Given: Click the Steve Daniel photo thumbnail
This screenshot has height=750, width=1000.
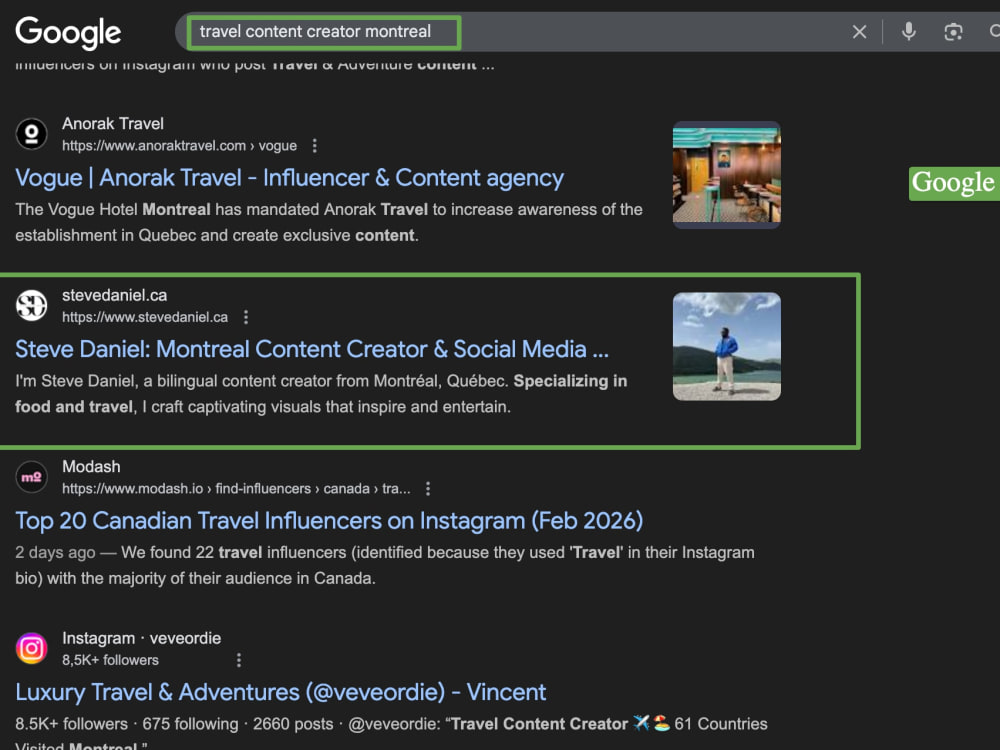Looking at the screenshot, I should 726,346.
